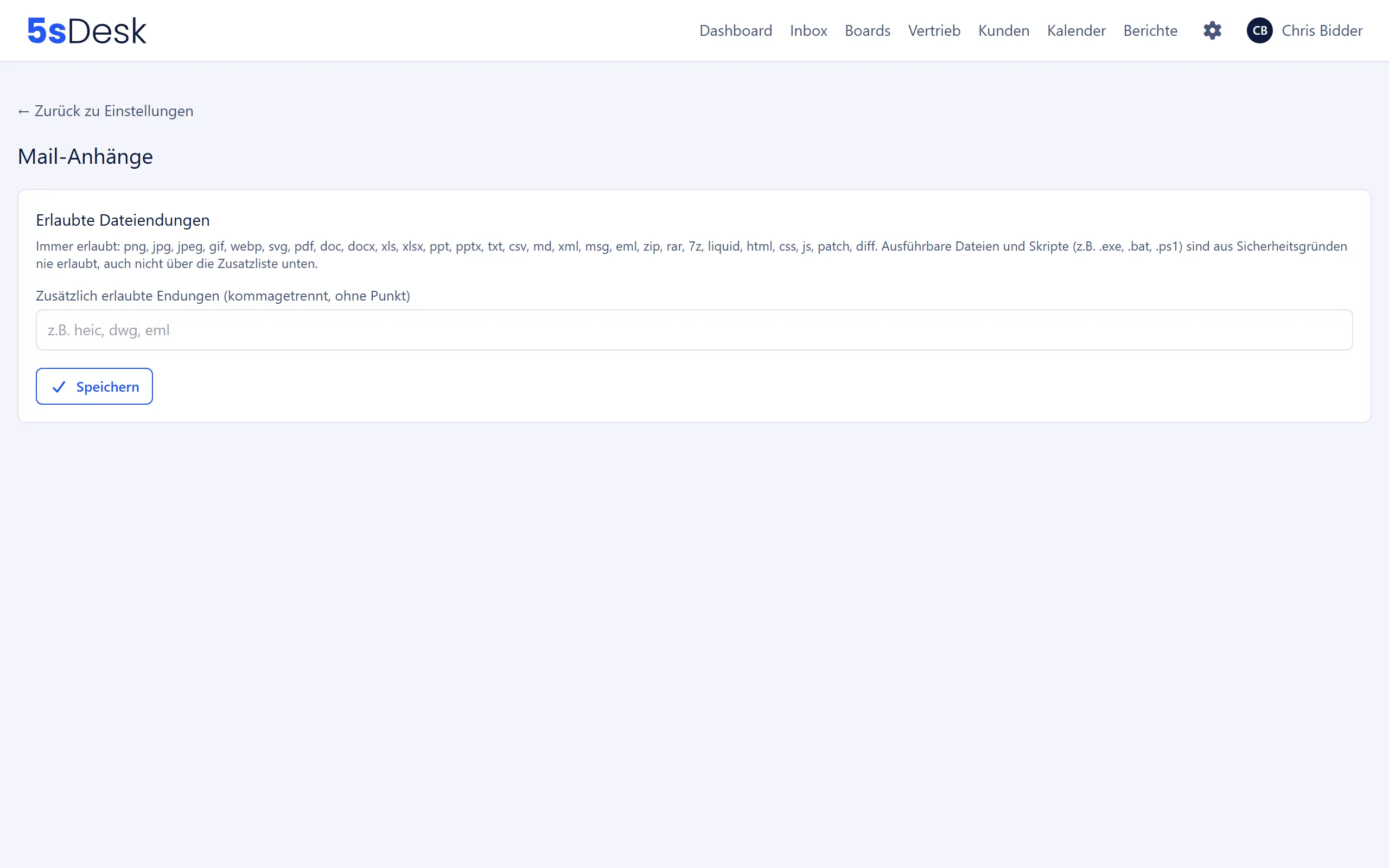This screenshot has height=868, width=1389.
Task: Open Boards in the navigation
Action: [867, 30]
